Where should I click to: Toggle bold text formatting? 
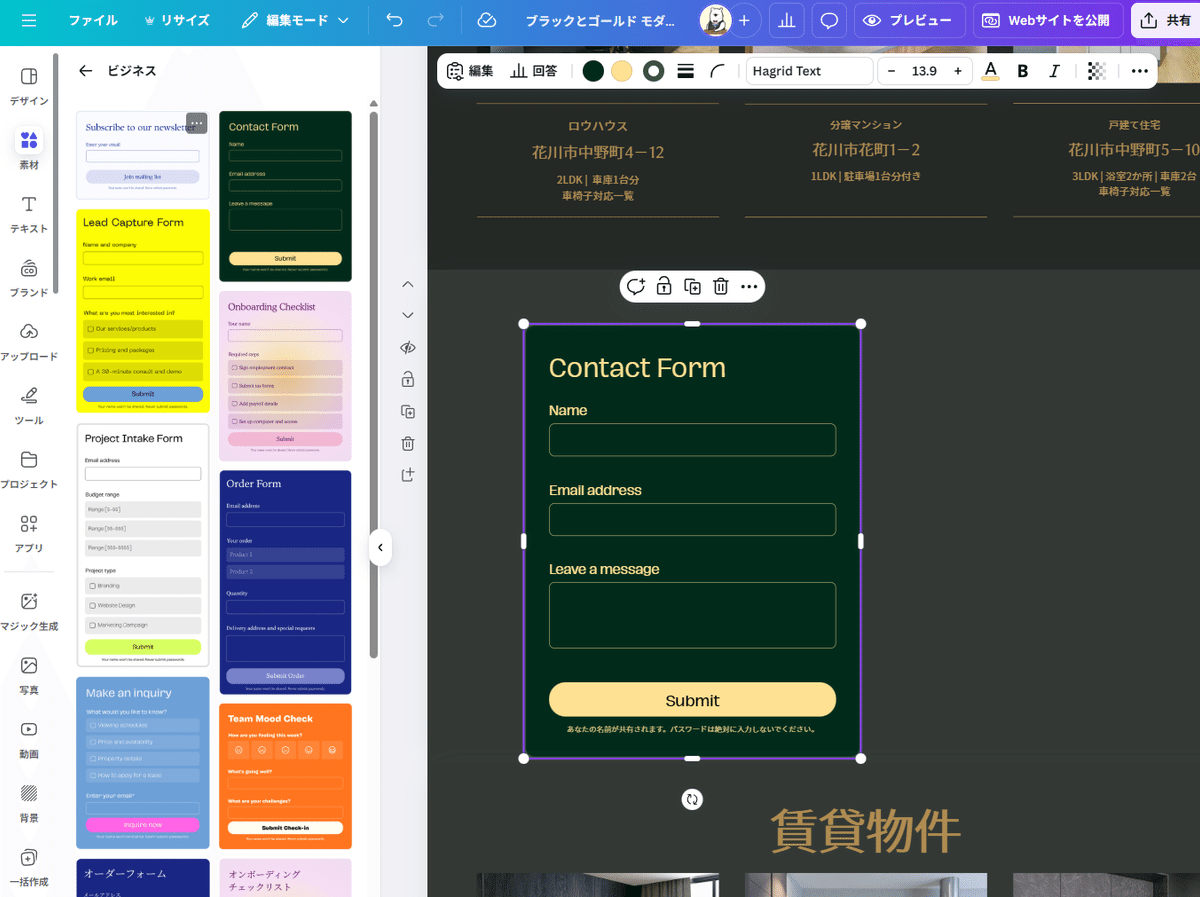point(1022,71)
